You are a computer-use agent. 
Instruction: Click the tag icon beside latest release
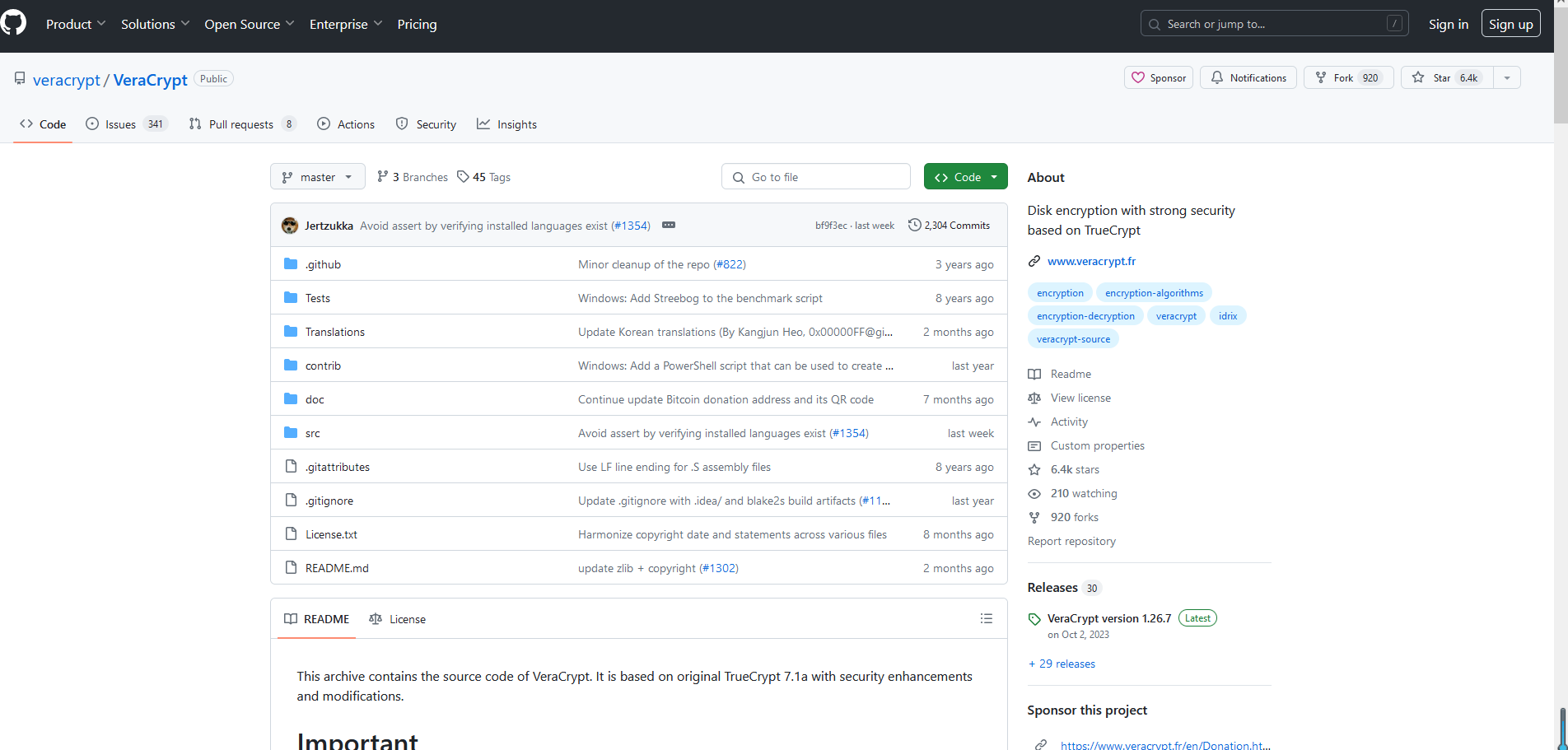[1034, 619]
